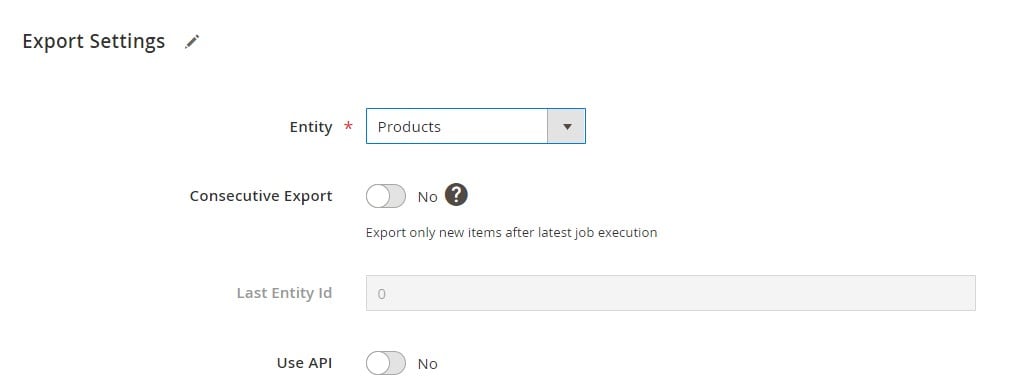Screen dimensions: 1010x391
Task: Select the Entity field label
Action: click(311, 127)
